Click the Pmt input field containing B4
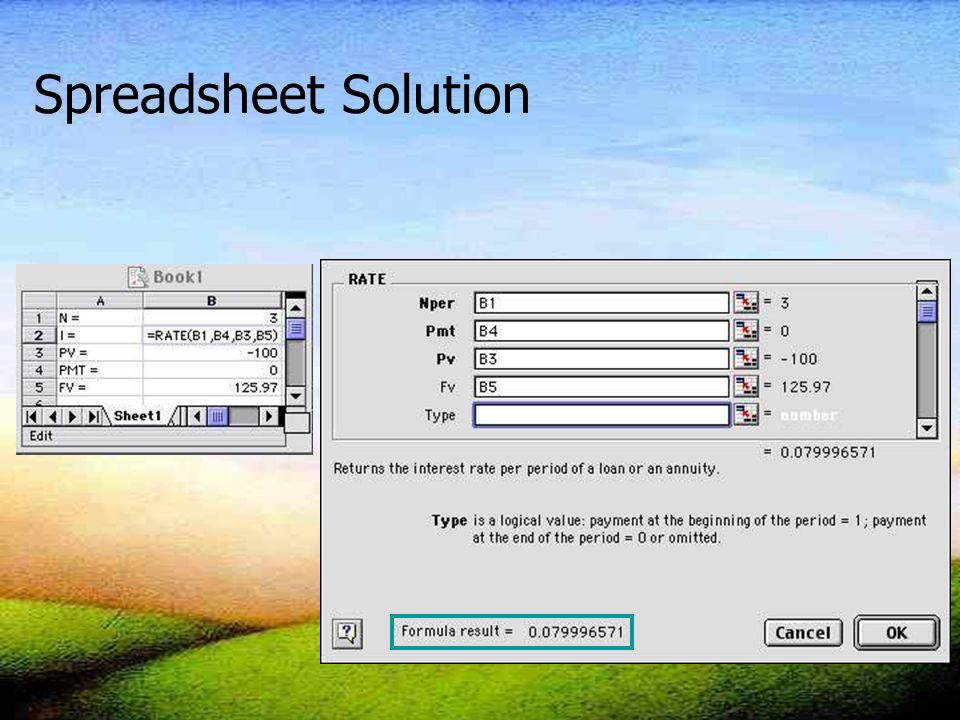The image size is (960, 720). coord(601,331)
